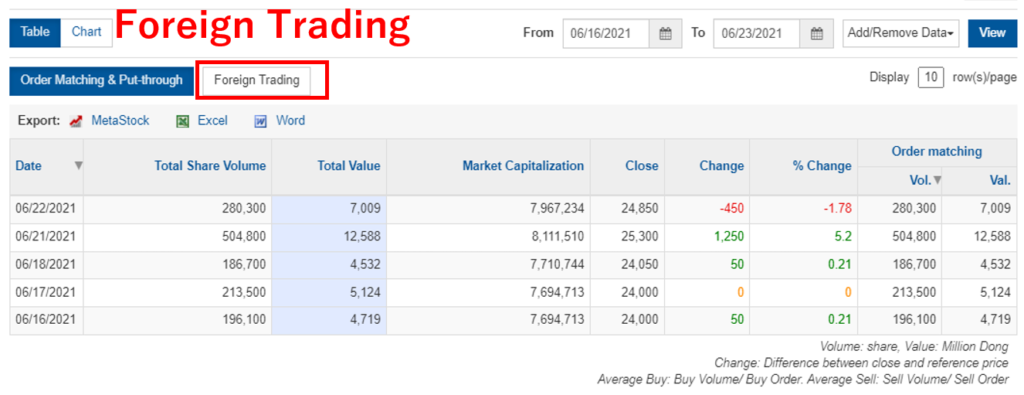Click the Market Capitalization header
The image size is (1024, 395).
(x=523, y=166)
